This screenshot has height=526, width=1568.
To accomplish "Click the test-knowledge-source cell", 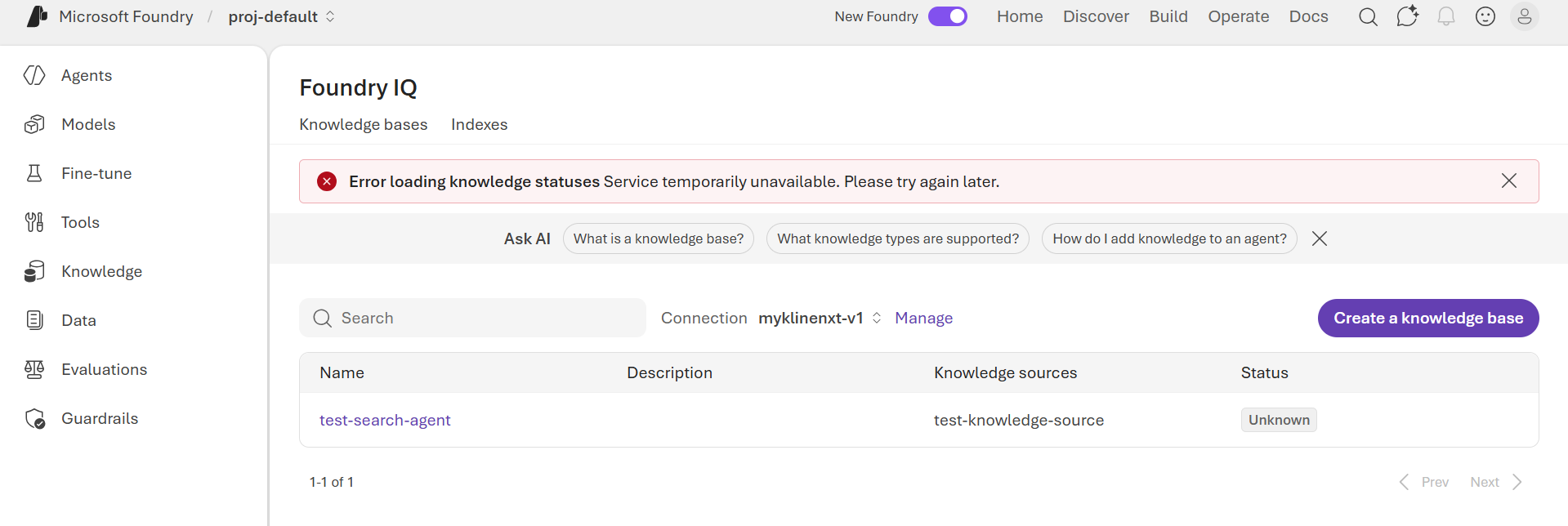I will point(1019,420).
